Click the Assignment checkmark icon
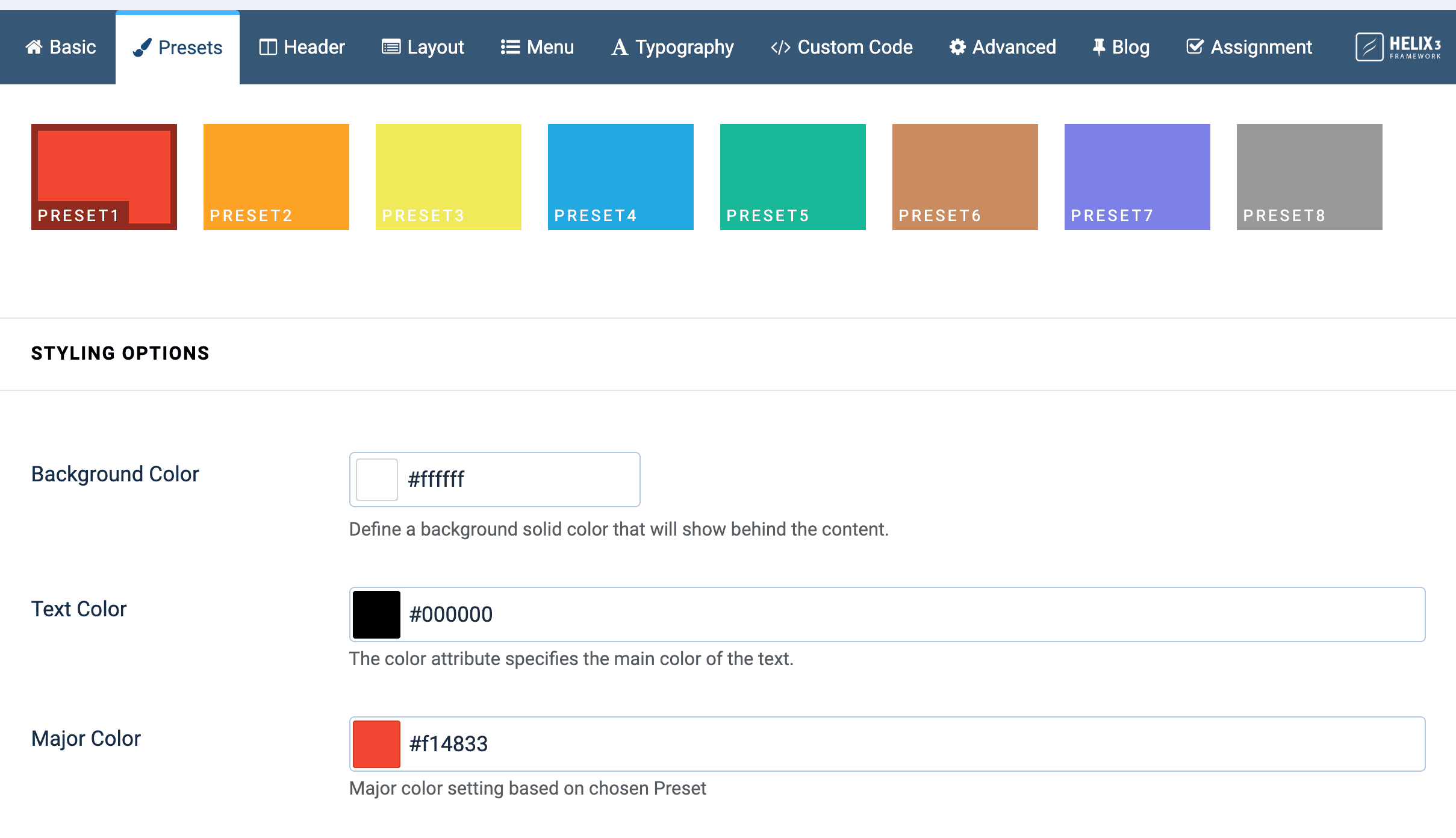 pyautogui.click(x=1196, y=46)
